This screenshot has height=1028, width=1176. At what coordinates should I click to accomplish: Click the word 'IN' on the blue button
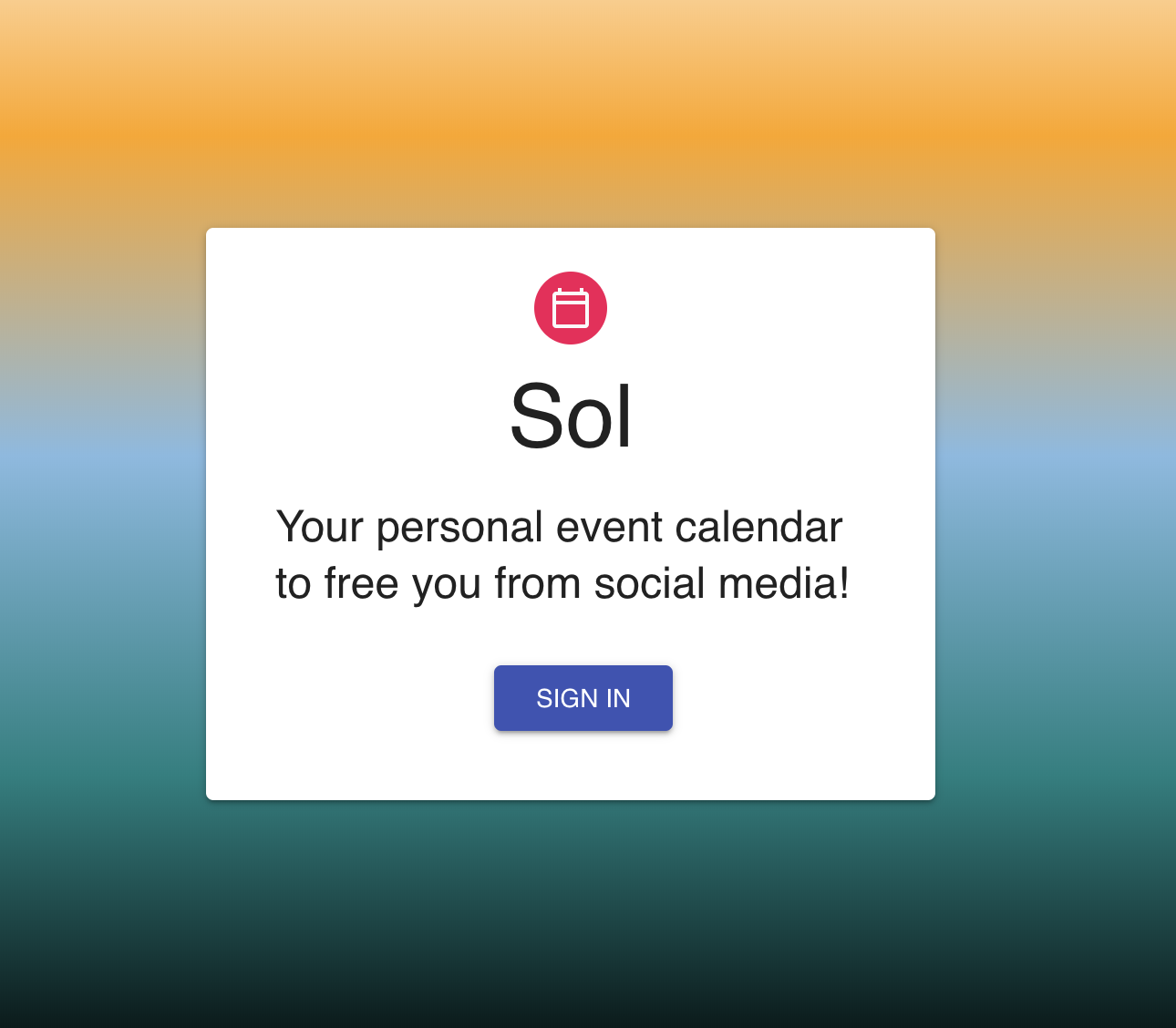[618, 698]
